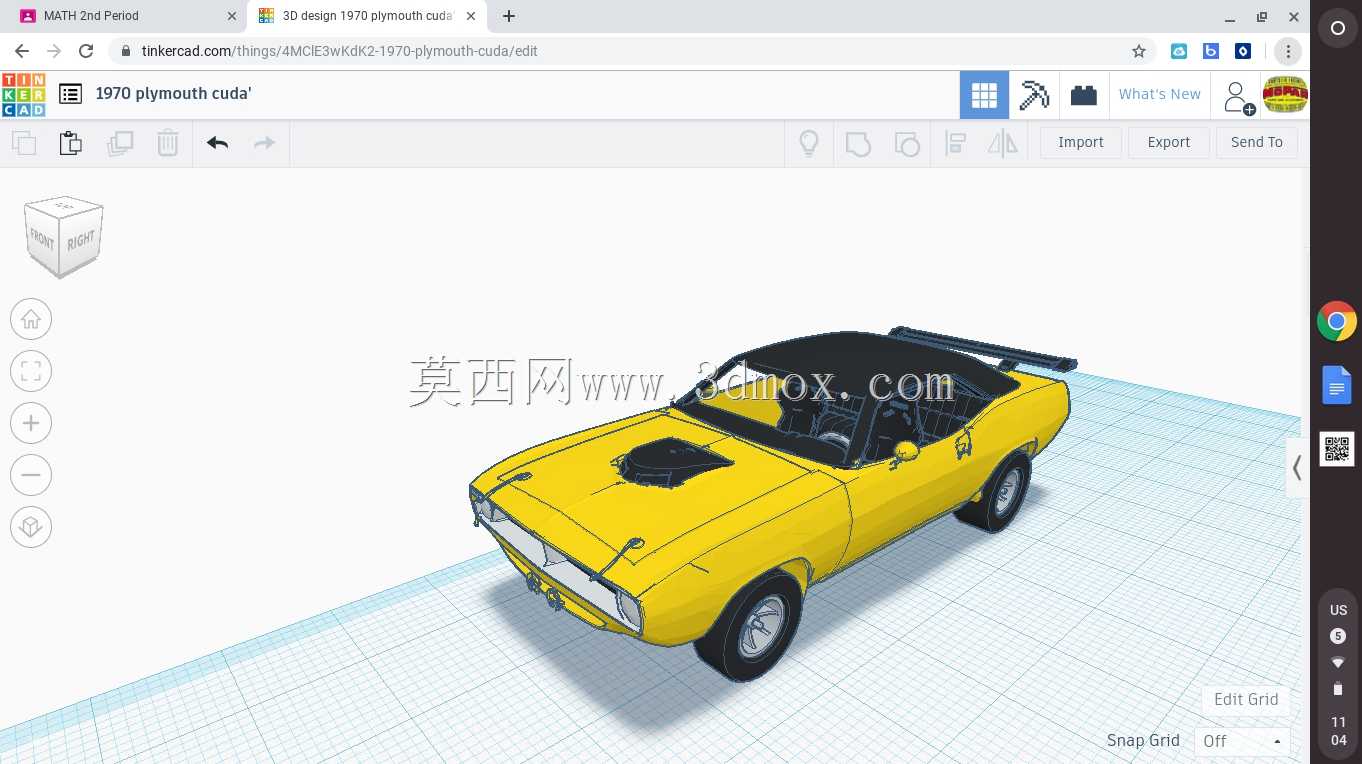Open the QR code app on shelf
The image size is (1362, 764).
pos(1337,449)
